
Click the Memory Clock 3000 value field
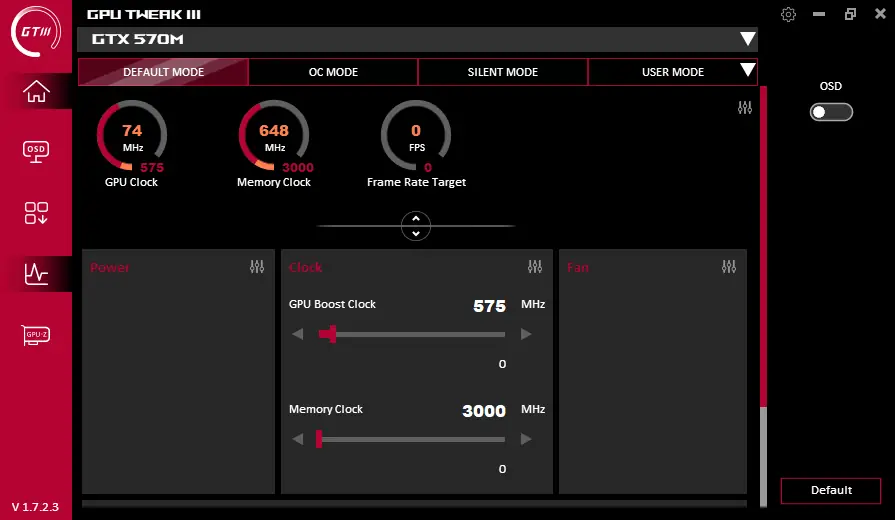(x=484, y=411)
